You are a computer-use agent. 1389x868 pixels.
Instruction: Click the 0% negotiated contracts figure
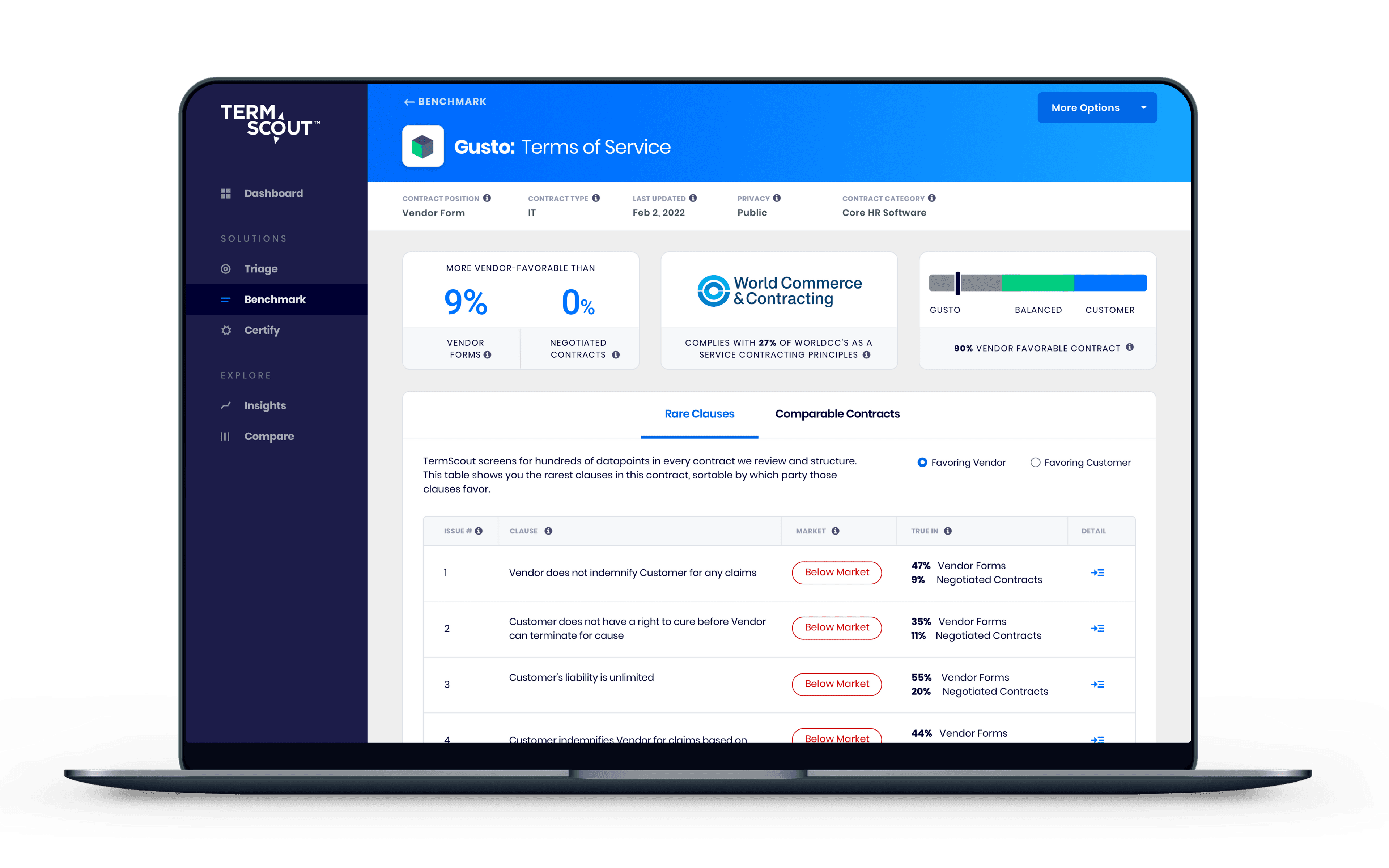click(578, 302)
